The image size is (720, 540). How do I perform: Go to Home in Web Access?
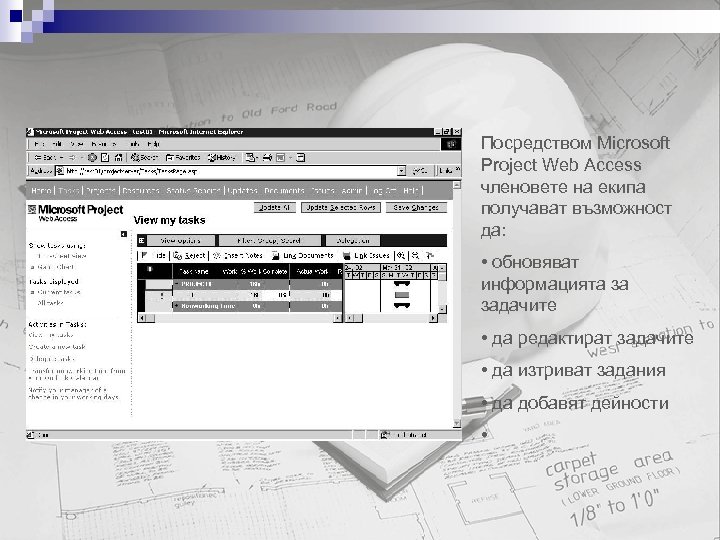pos(41,191)
